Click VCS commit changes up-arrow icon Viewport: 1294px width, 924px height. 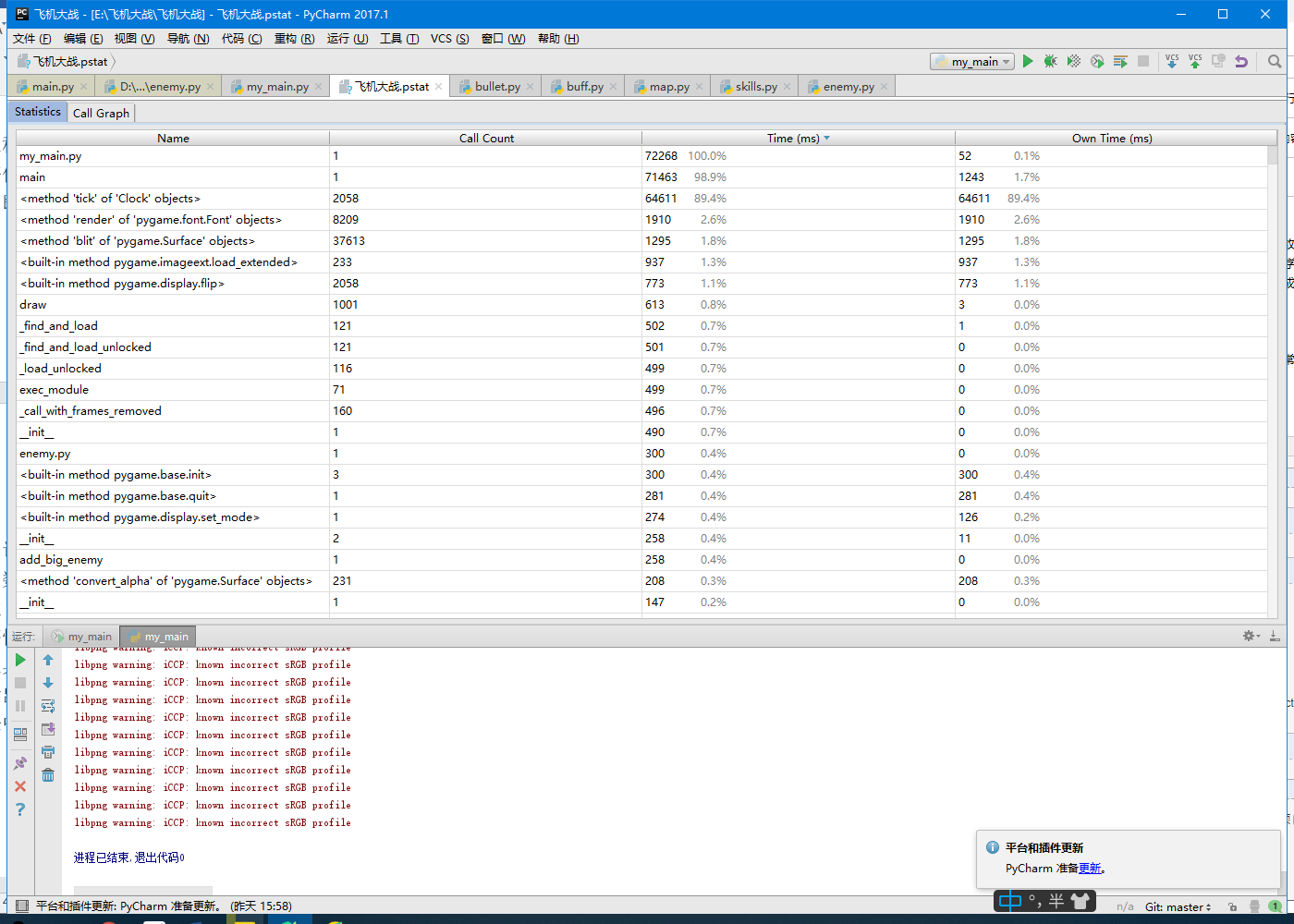1195,62
